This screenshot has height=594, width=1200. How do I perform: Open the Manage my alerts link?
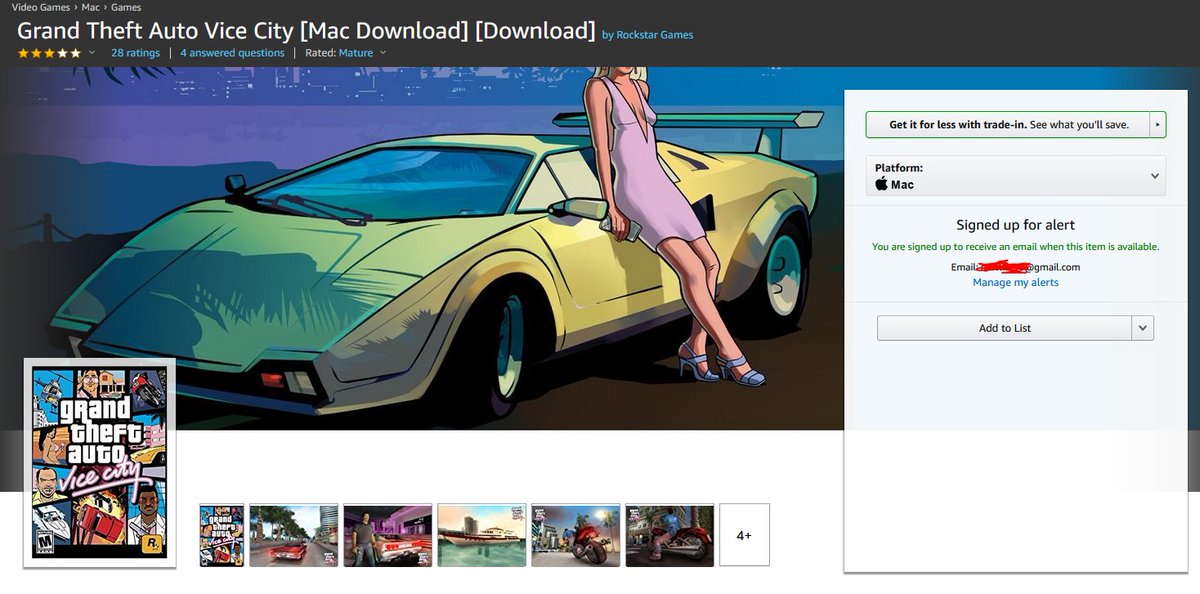[1016, 283]
